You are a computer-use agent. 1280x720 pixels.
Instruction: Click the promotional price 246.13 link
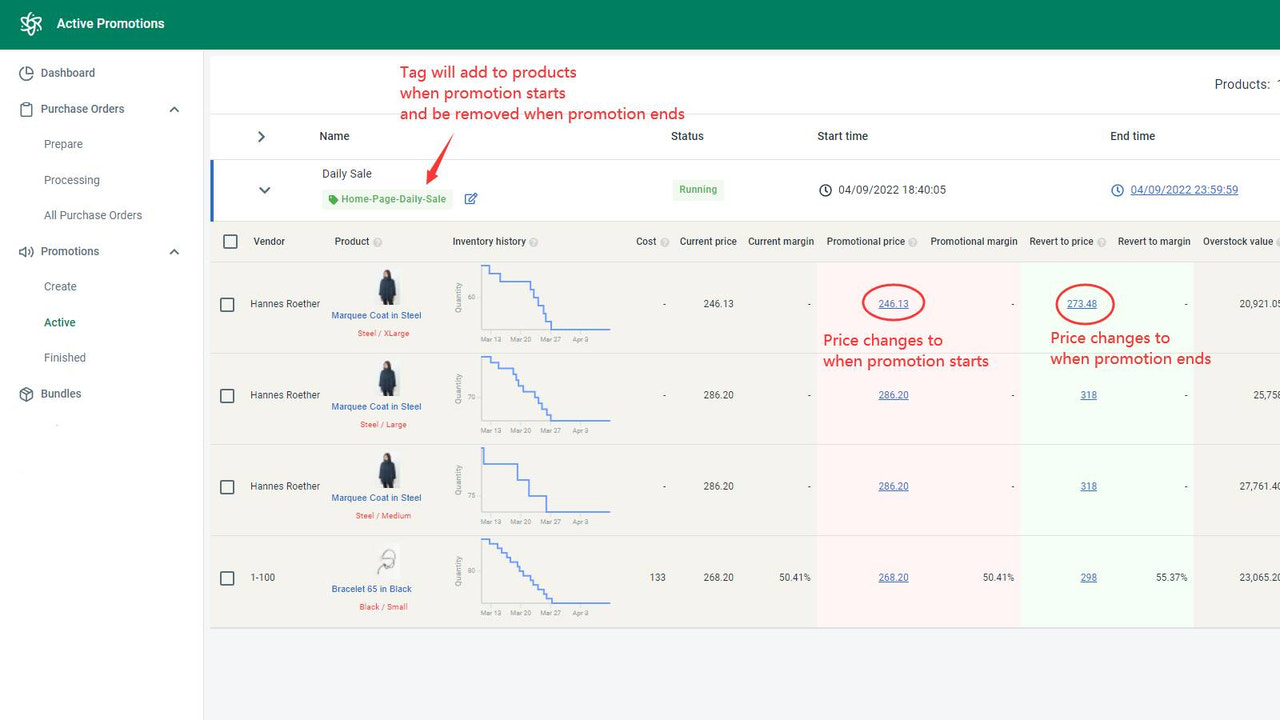point(892,303)
